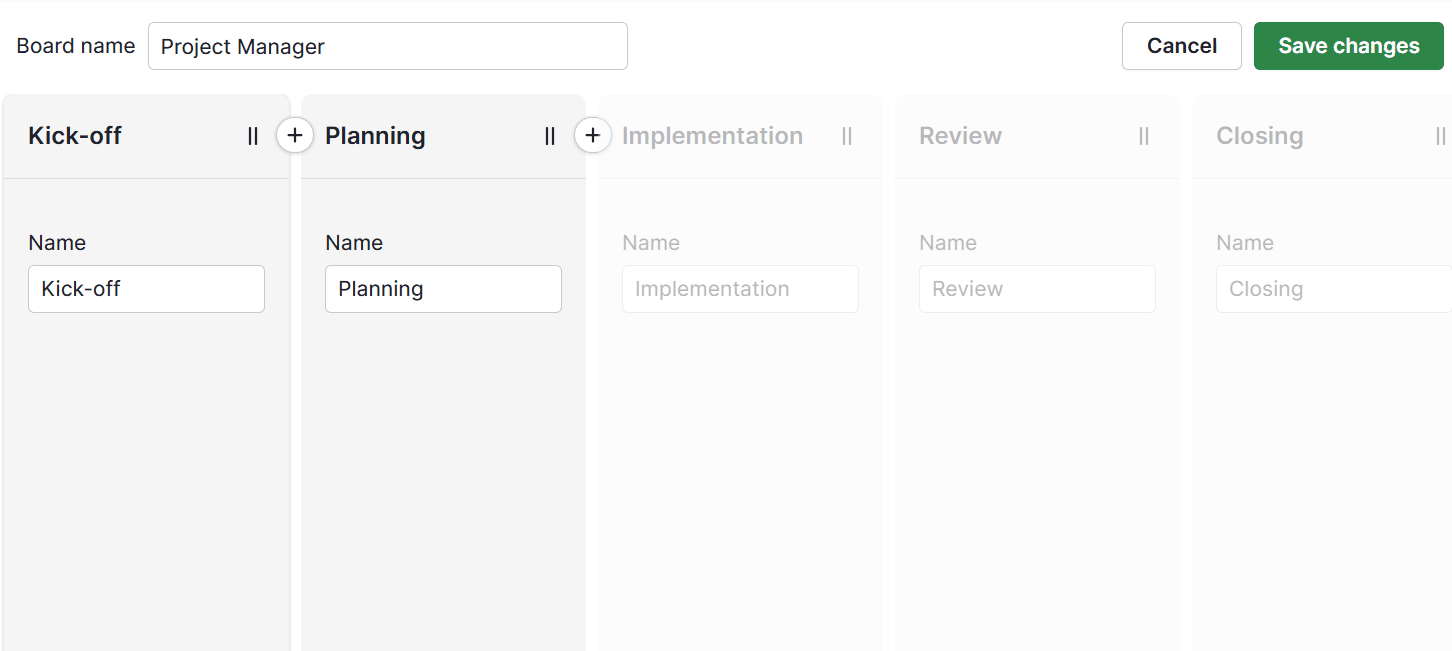Edit the Kick-off column name field
Viewport: 1452px width, 651px height.
pos(146,289)
